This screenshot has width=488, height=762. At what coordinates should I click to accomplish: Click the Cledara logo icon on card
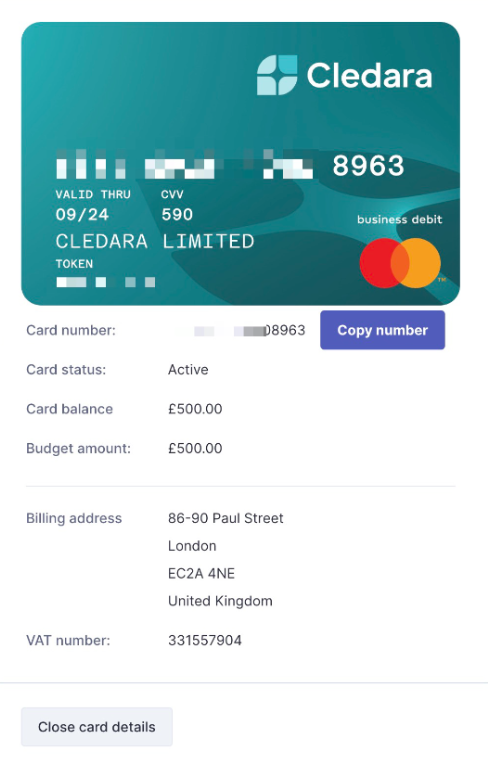click(277, 75)
